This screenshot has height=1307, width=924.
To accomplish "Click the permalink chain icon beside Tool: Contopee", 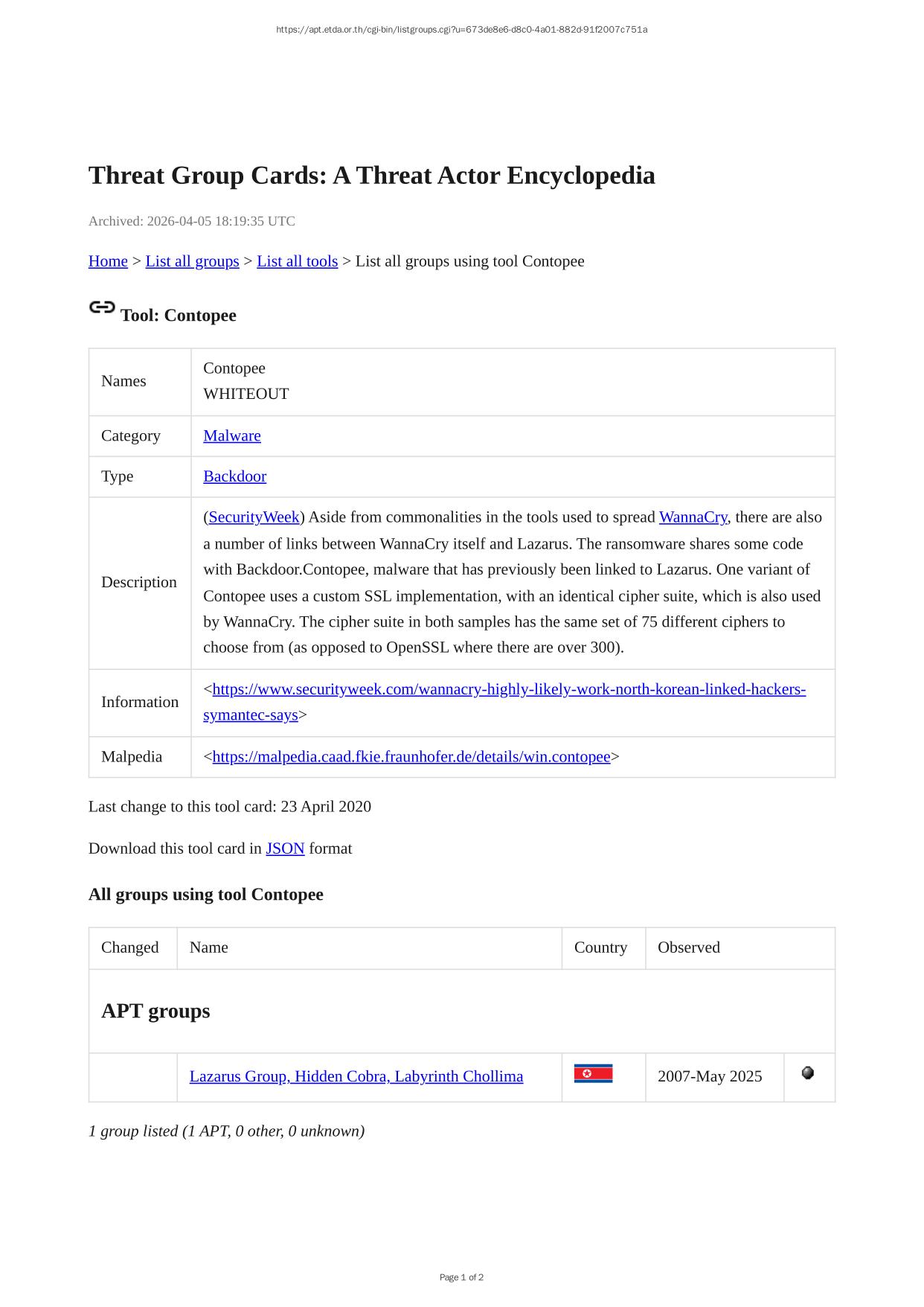I will (102, 307).
